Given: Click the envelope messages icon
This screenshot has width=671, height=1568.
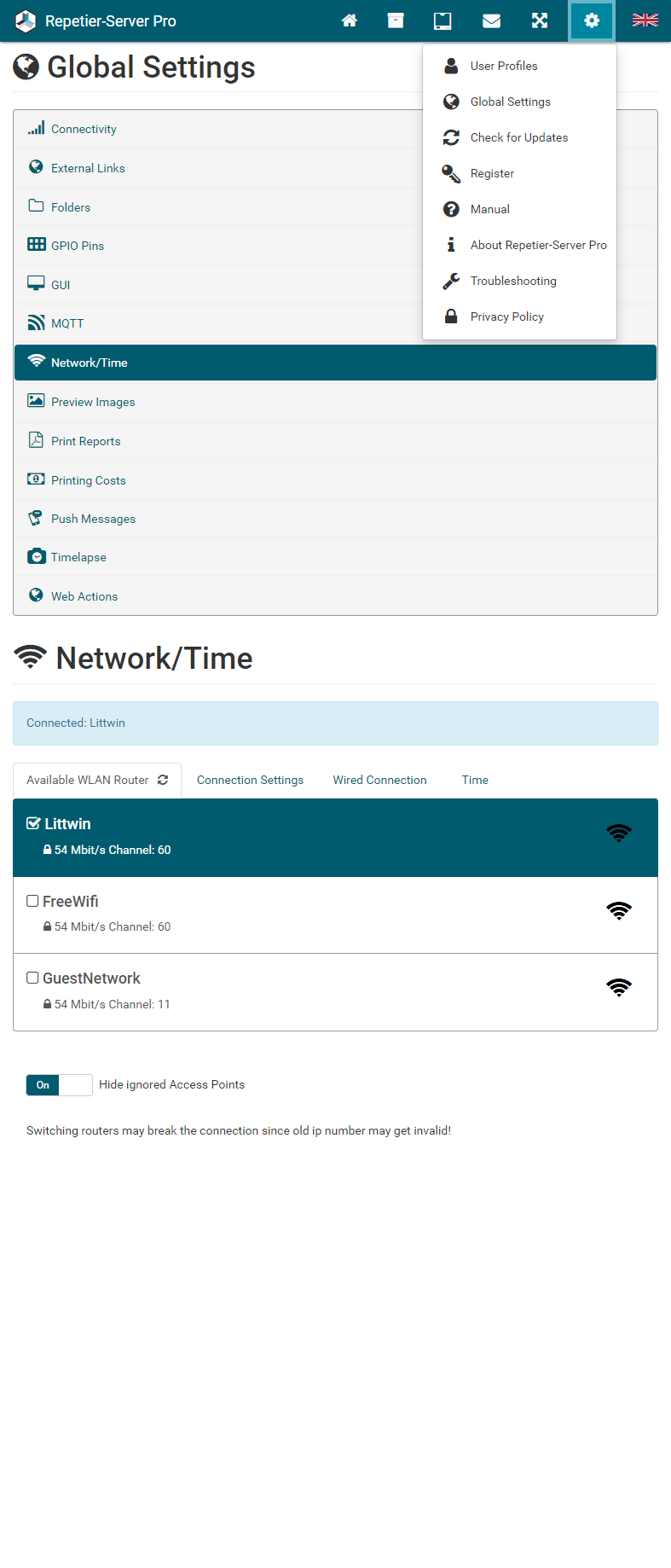Looking at the screenshot, I should (x=492, y=21).
